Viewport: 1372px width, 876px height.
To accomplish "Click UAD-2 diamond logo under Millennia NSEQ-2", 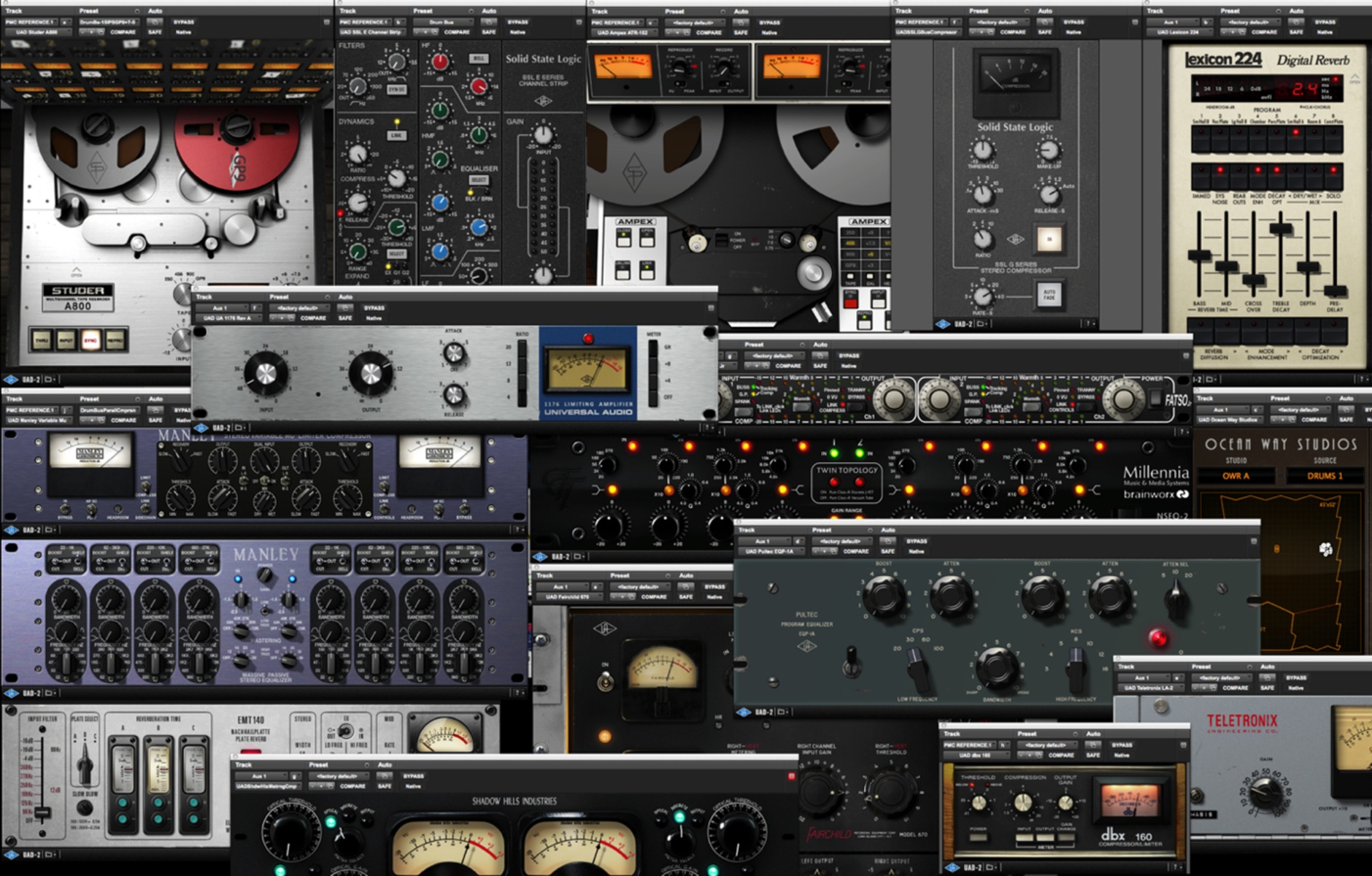I will 541,556.
